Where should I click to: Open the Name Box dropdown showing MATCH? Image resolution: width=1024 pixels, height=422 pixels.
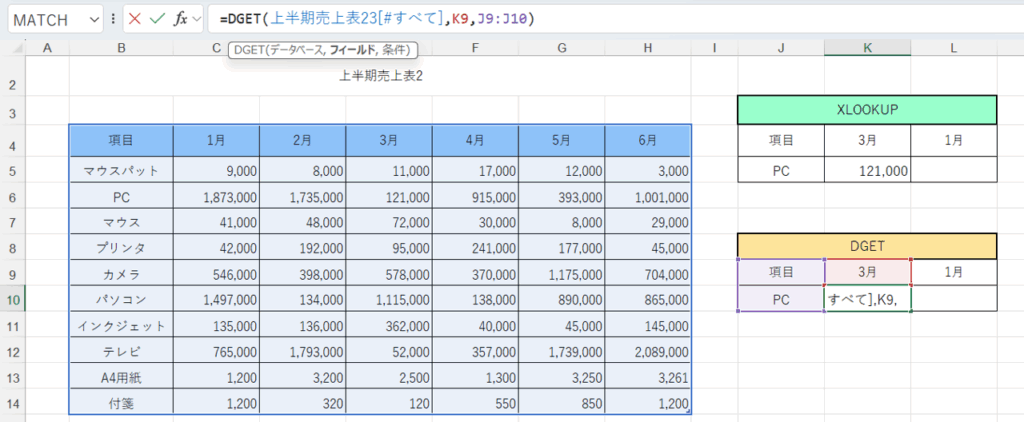pyautogui.click(x=95, y=19)
